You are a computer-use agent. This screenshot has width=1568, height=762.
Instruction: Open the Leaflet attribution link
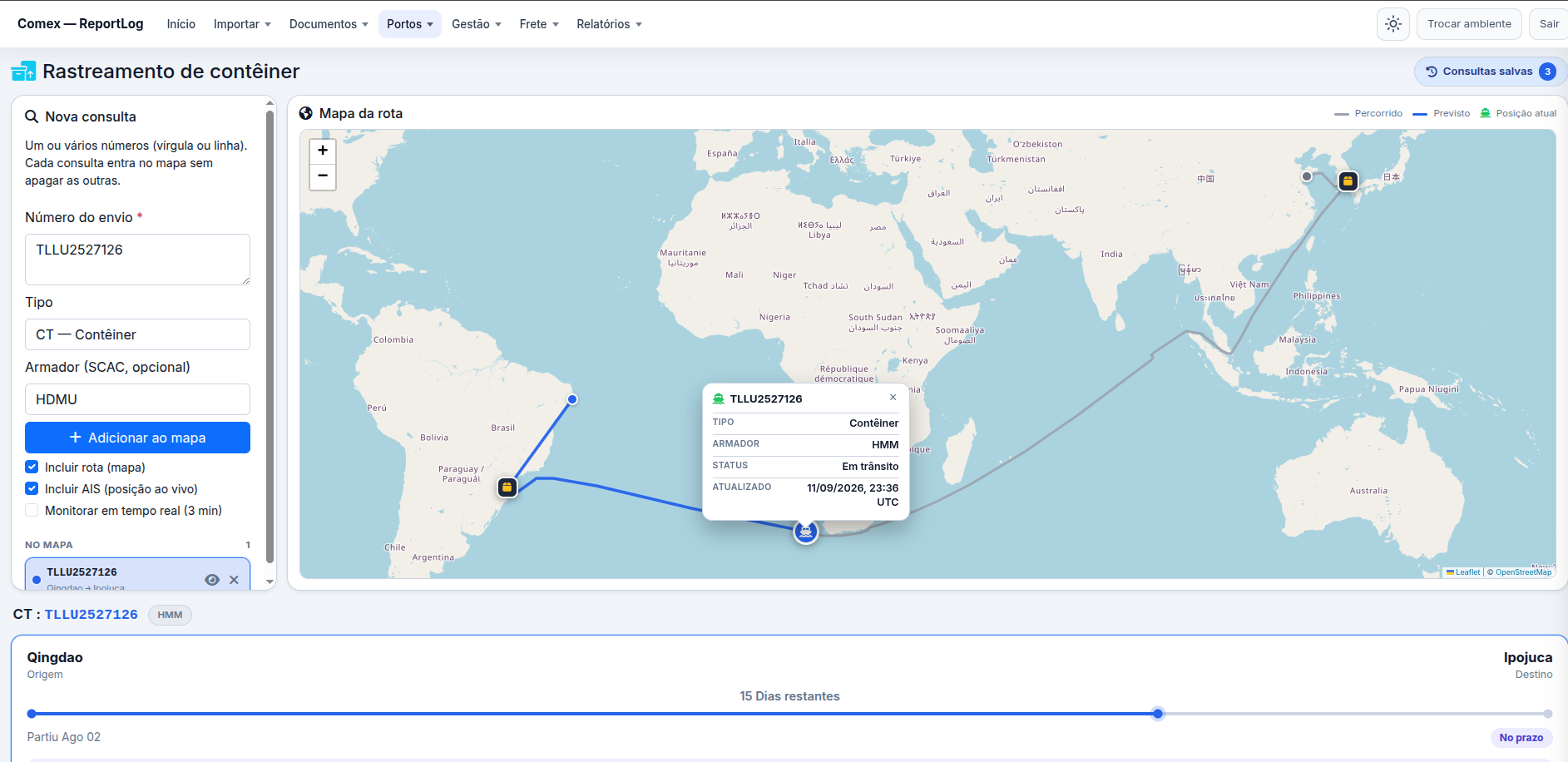click(1467, 572)
